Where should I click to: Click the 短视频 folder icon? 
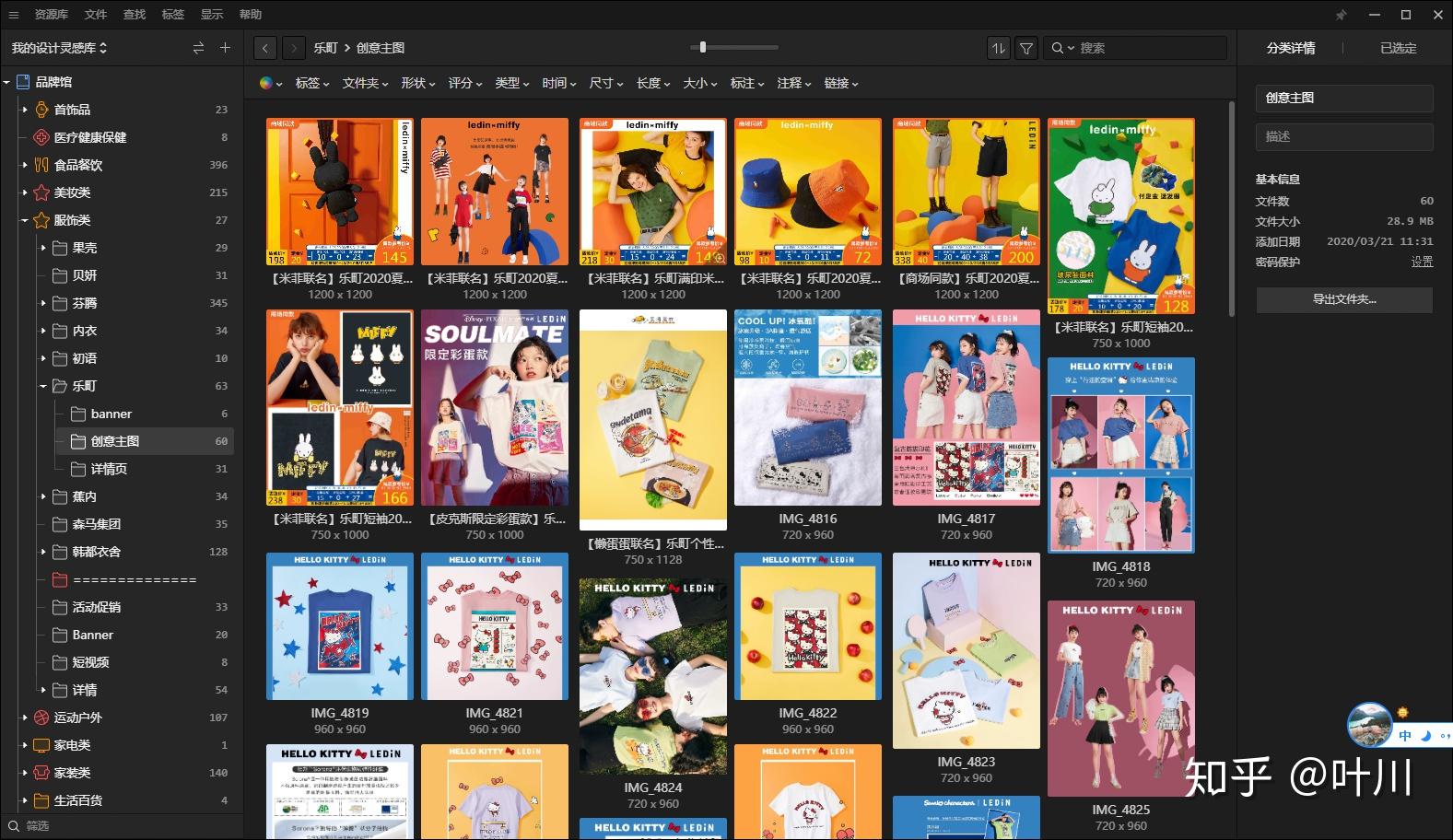(x=60, y=662)
